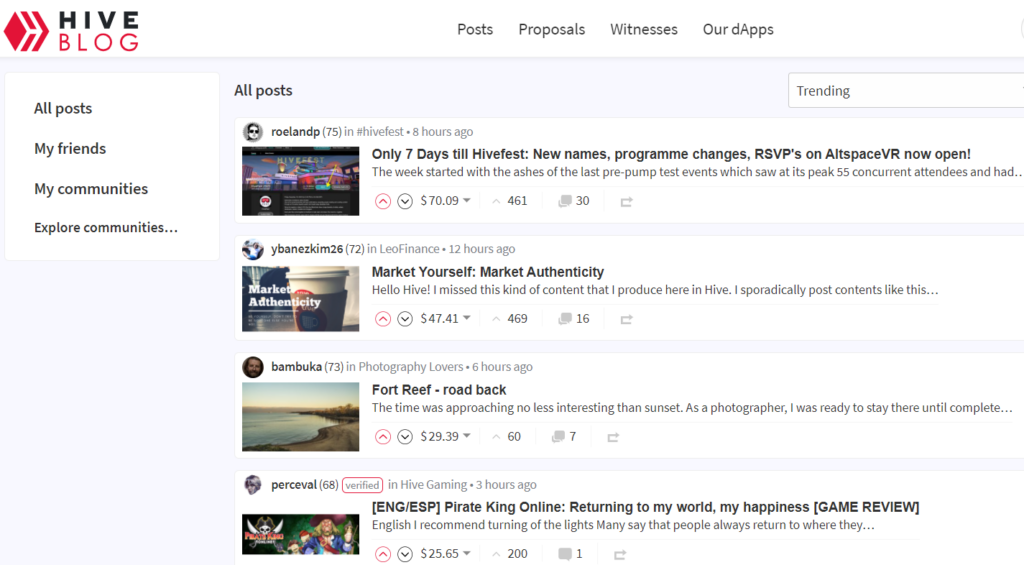Downvote the Fort Reef post

tap(405, 436)
